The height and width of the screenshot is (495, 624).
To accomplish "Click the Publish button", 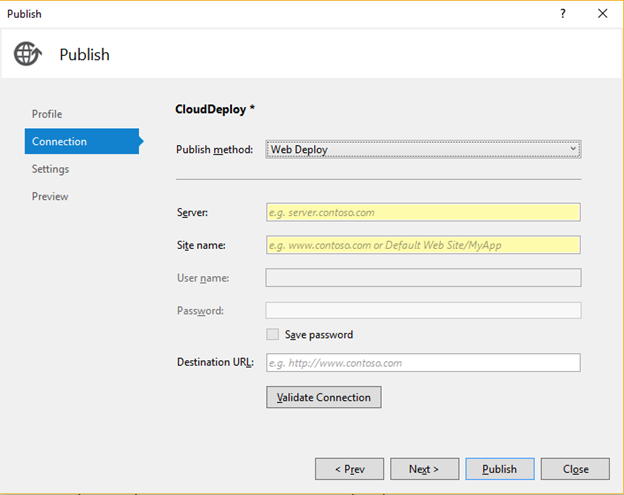I will (500, 469).
